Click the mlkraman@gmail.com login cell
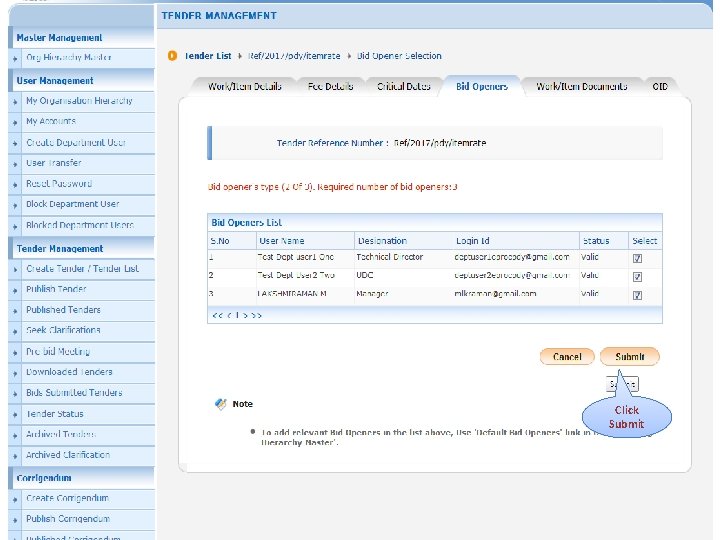 point(495,294)
